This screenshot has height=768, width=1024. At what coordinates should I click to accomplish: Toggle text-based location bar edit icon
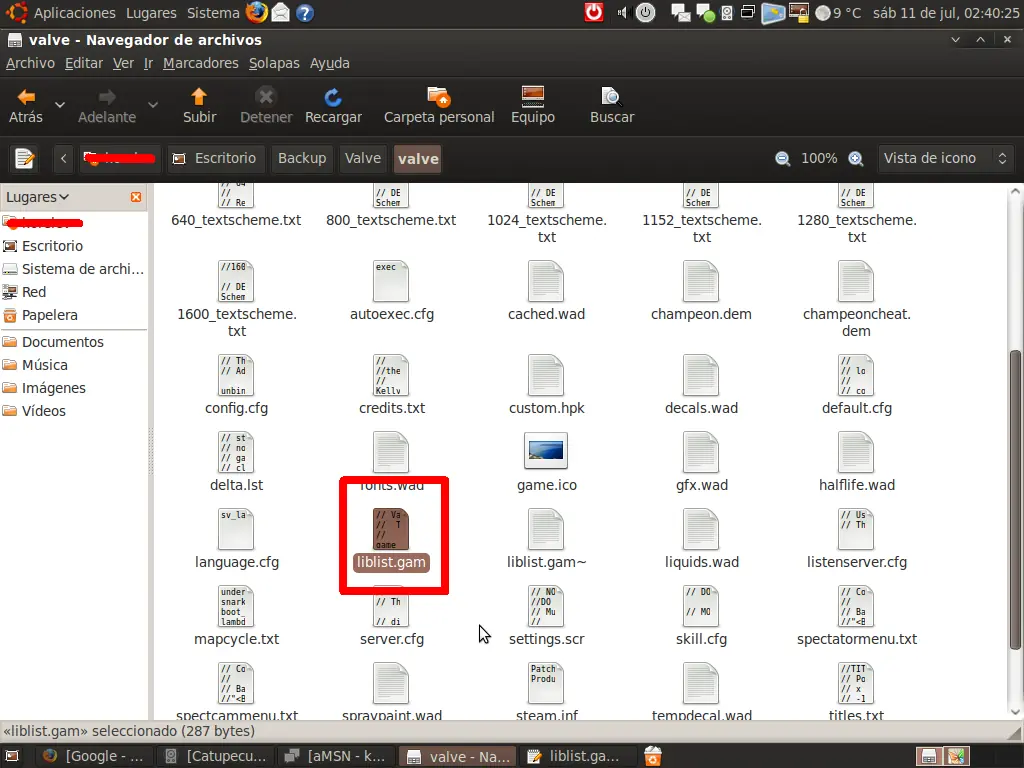click(x=25, y=159)
